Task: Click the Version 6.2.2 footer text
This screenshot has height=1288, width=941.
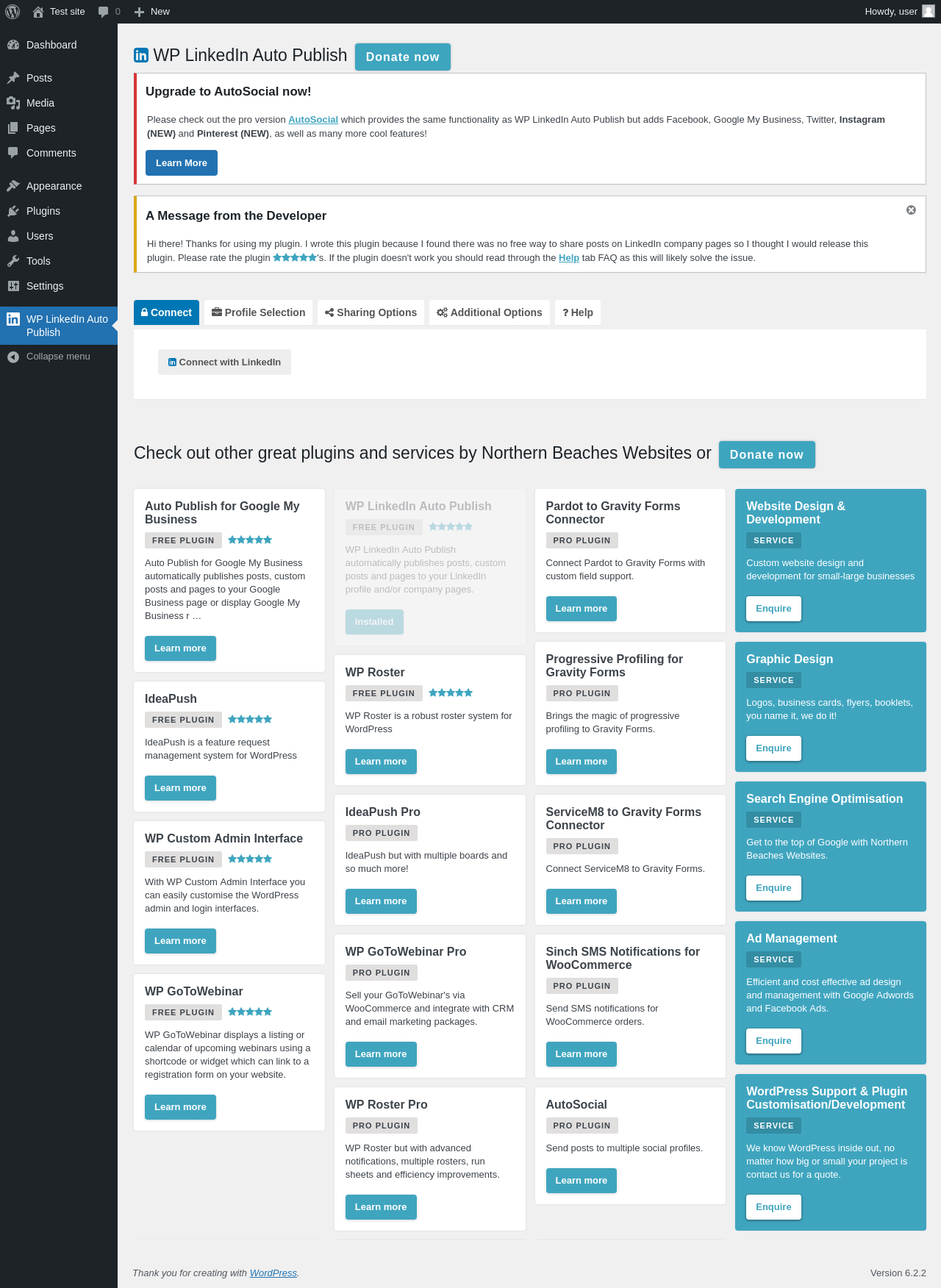Action: [898, 1273]
